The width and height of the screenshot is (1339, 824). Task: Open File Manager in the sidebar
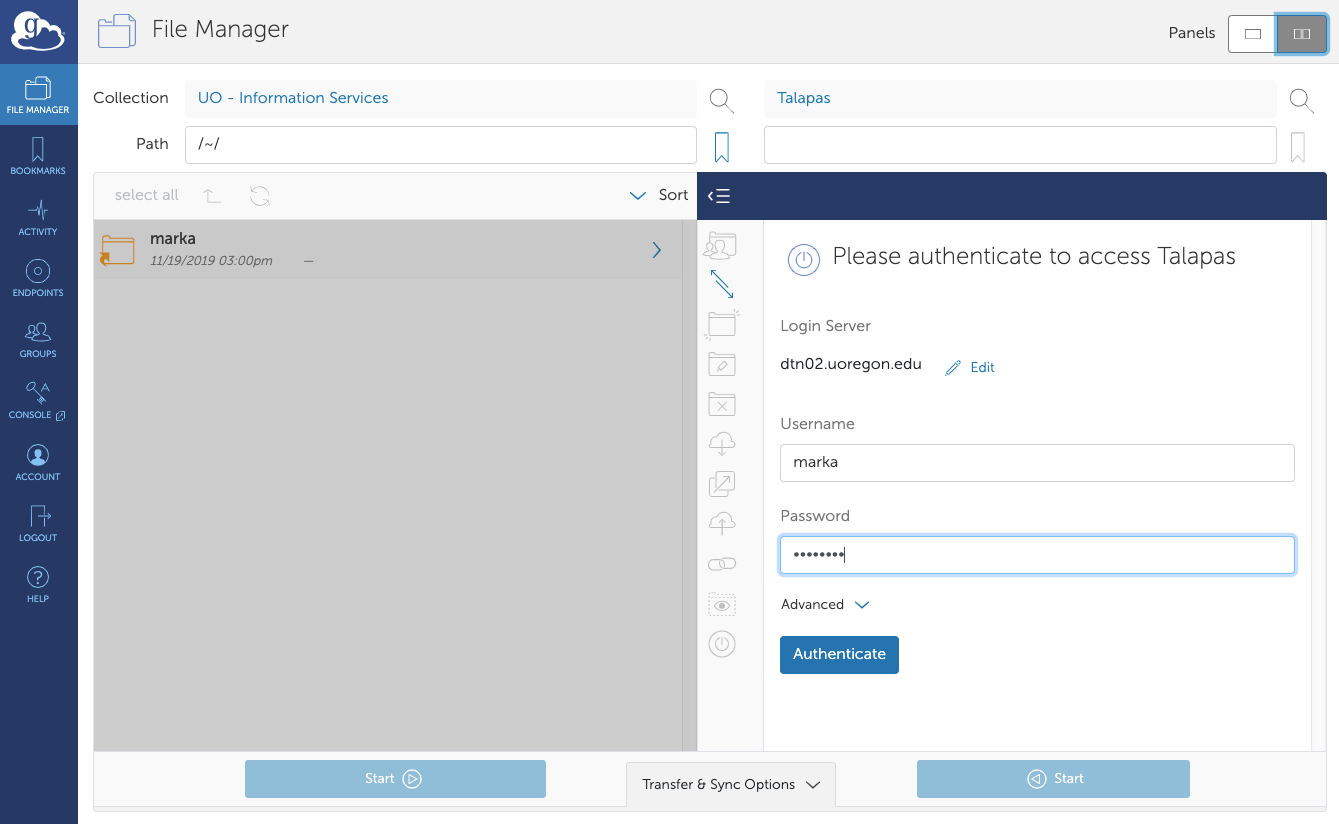point(38,94)
